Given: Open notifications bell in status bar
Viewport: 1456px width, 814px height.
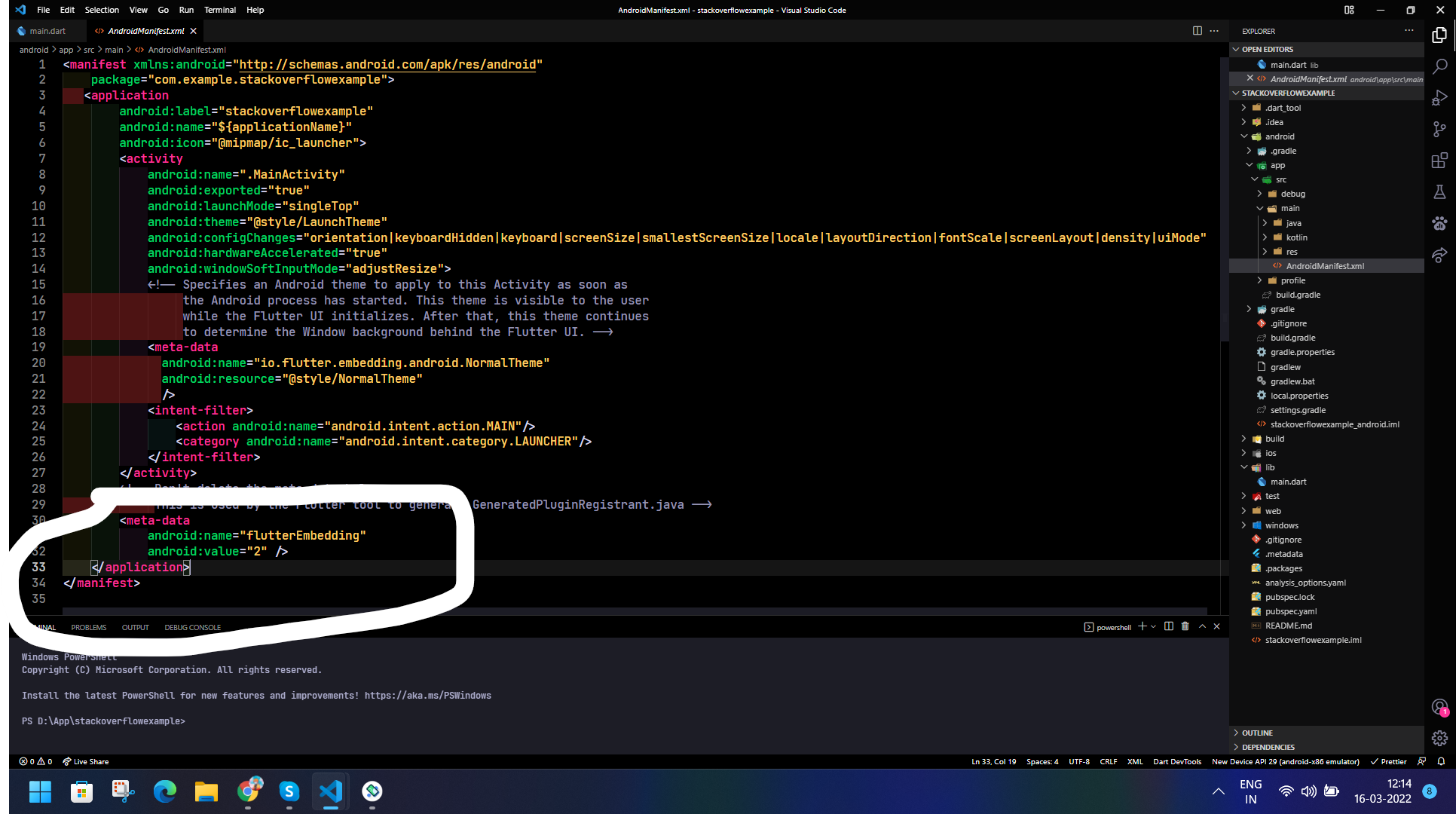Looking at the screenshot, I should [x=1441, y=762].
